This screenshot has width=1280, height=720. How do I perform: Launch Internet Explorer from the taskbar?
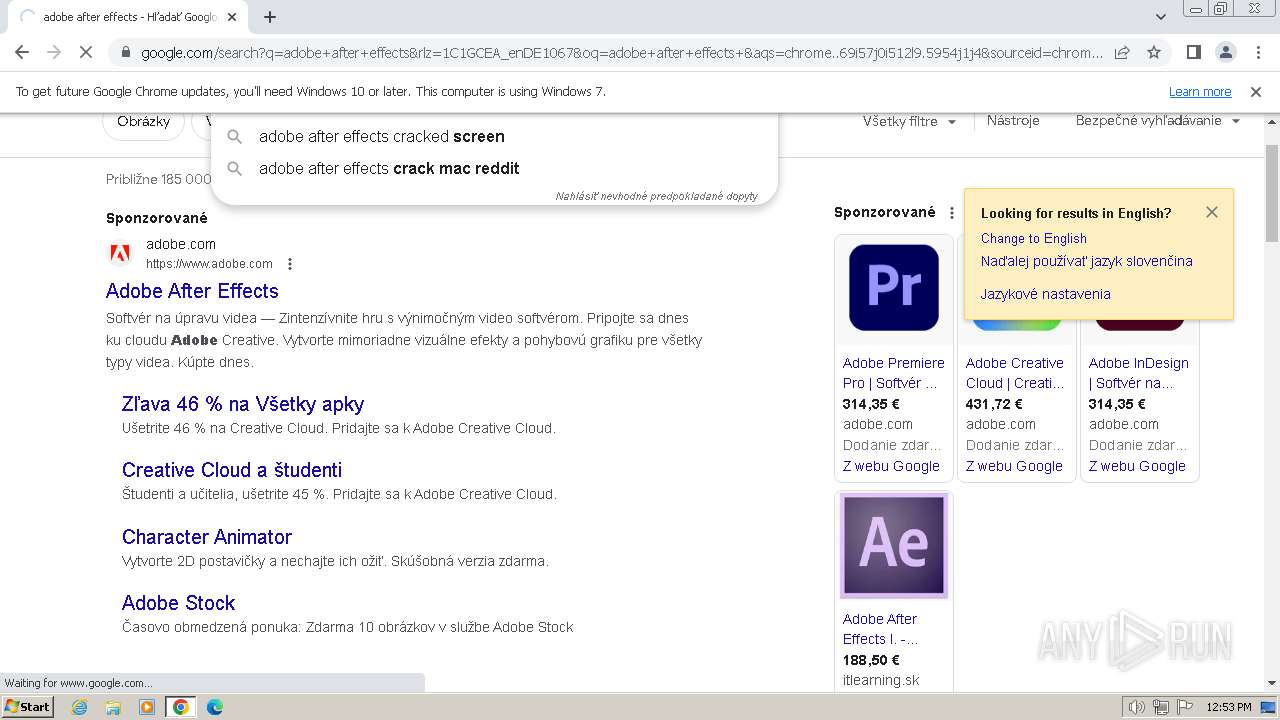(x=80, y=707)
